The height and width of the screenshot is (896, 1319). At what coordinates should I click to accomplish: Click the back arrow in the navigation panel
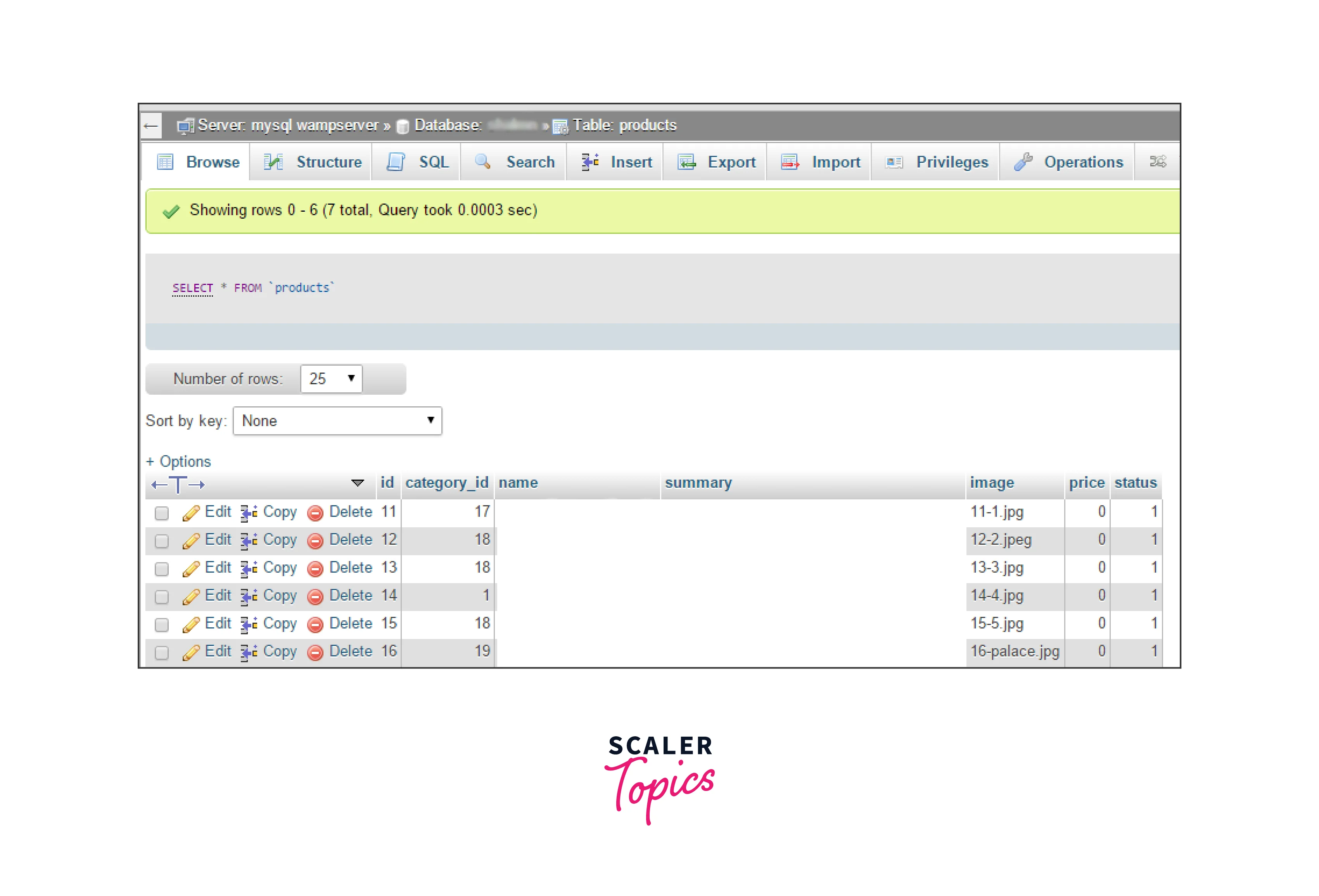(x=151, y=125)
